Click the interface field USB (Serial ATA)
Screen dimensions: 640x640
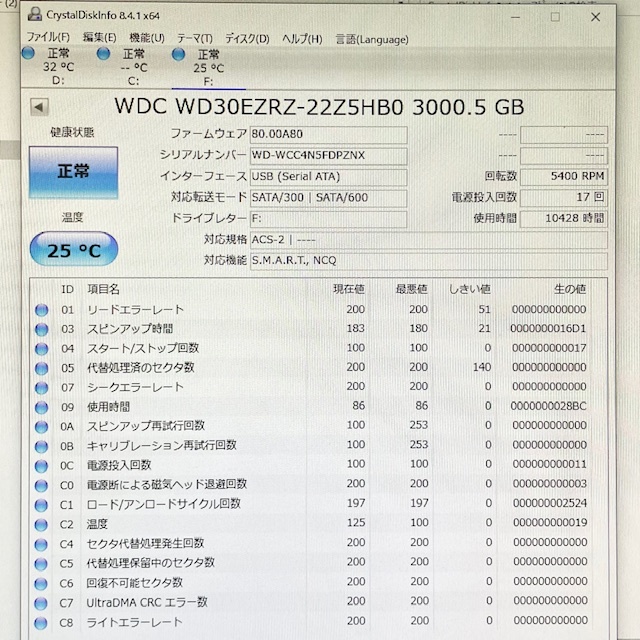pyautogui.click(x=328, y=177)
